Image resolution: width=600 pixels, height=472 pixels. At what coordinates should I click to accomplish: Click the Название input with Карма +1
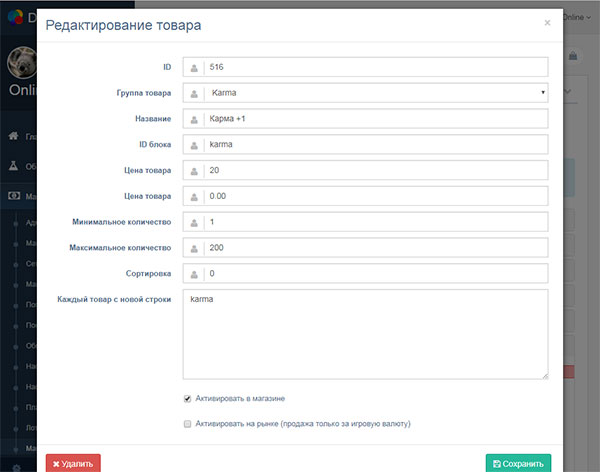pos(375,119)
